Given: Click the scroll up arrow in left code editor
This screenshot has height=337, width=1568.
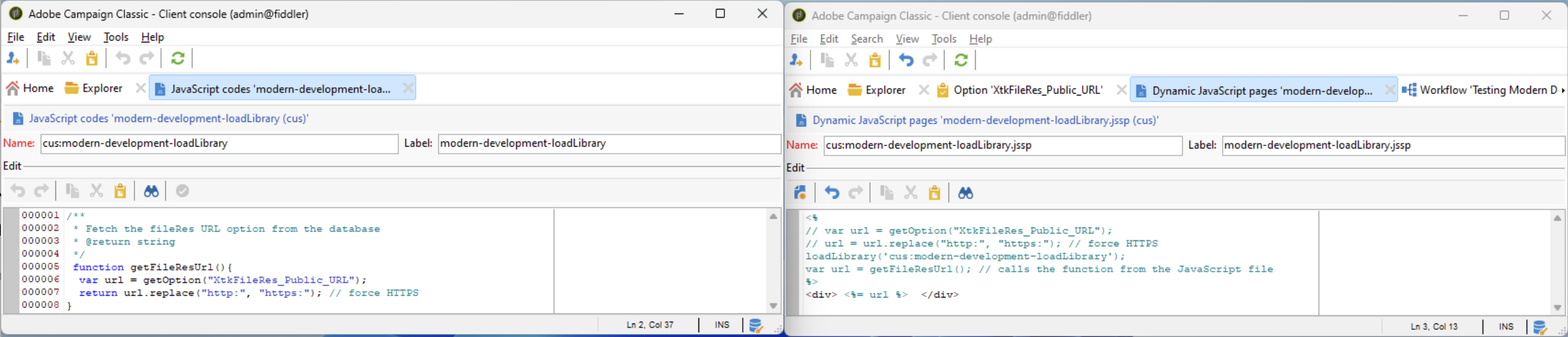Looking at the screenshot, I should coord(773,216).
